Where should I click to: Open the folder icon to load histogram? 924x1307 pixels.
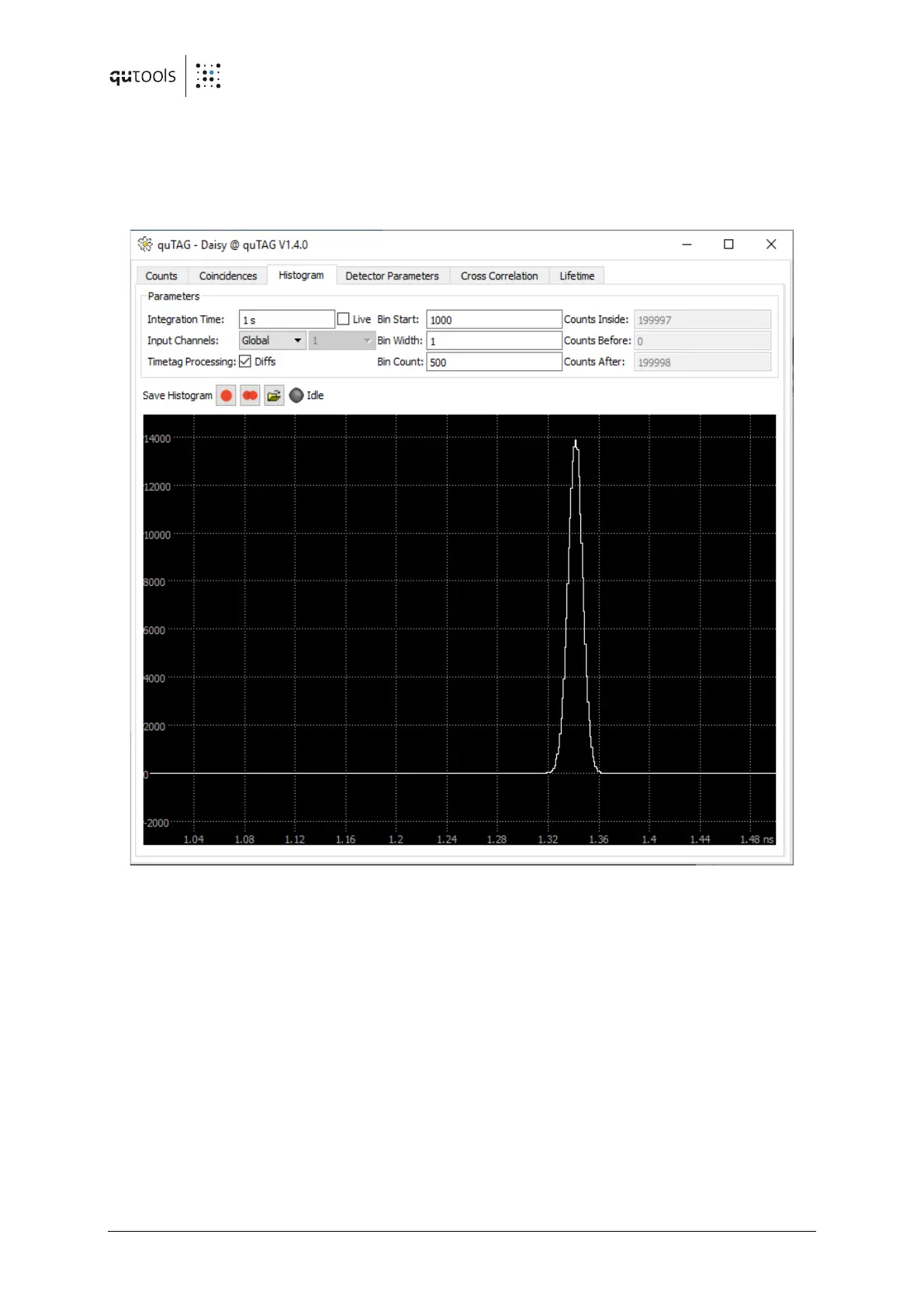pos(274,396)
